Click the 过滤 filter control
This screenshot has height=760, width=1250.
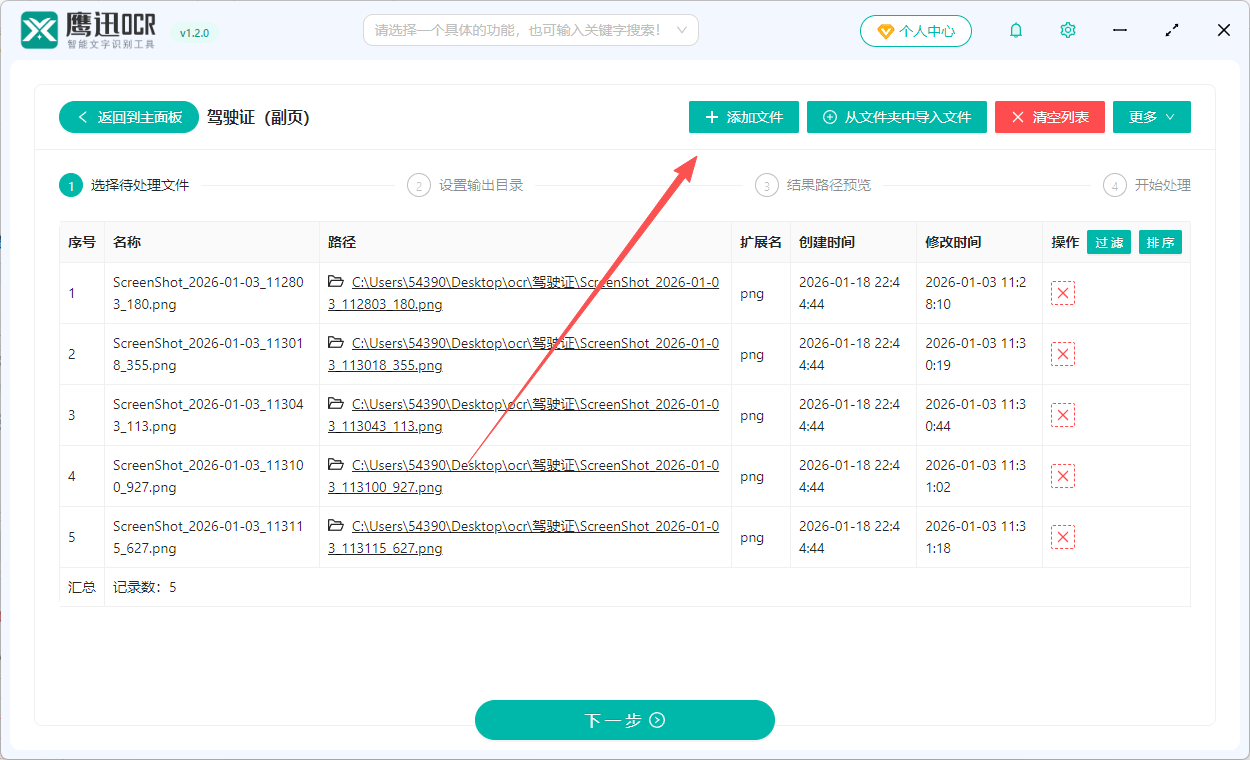[x=1108, y=242]
